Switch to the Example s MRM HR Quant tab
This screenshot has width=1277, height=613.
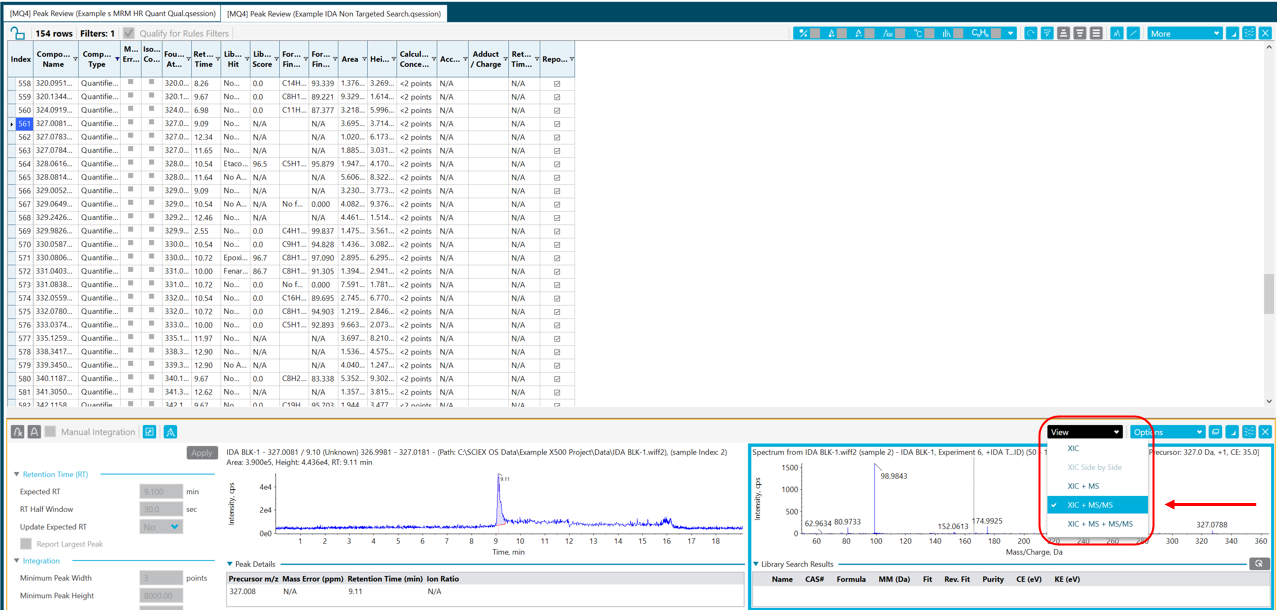coord(111,14)
